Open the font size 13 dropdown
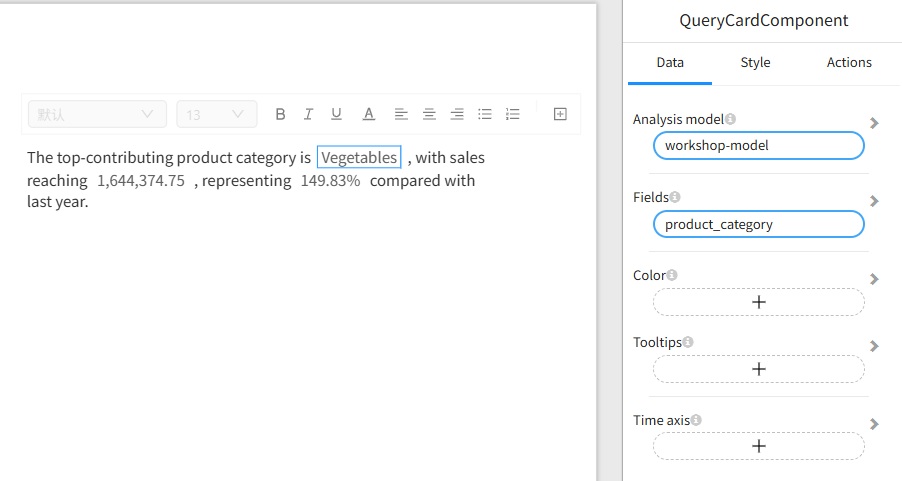The image size is (902, 481). (216, 114)
